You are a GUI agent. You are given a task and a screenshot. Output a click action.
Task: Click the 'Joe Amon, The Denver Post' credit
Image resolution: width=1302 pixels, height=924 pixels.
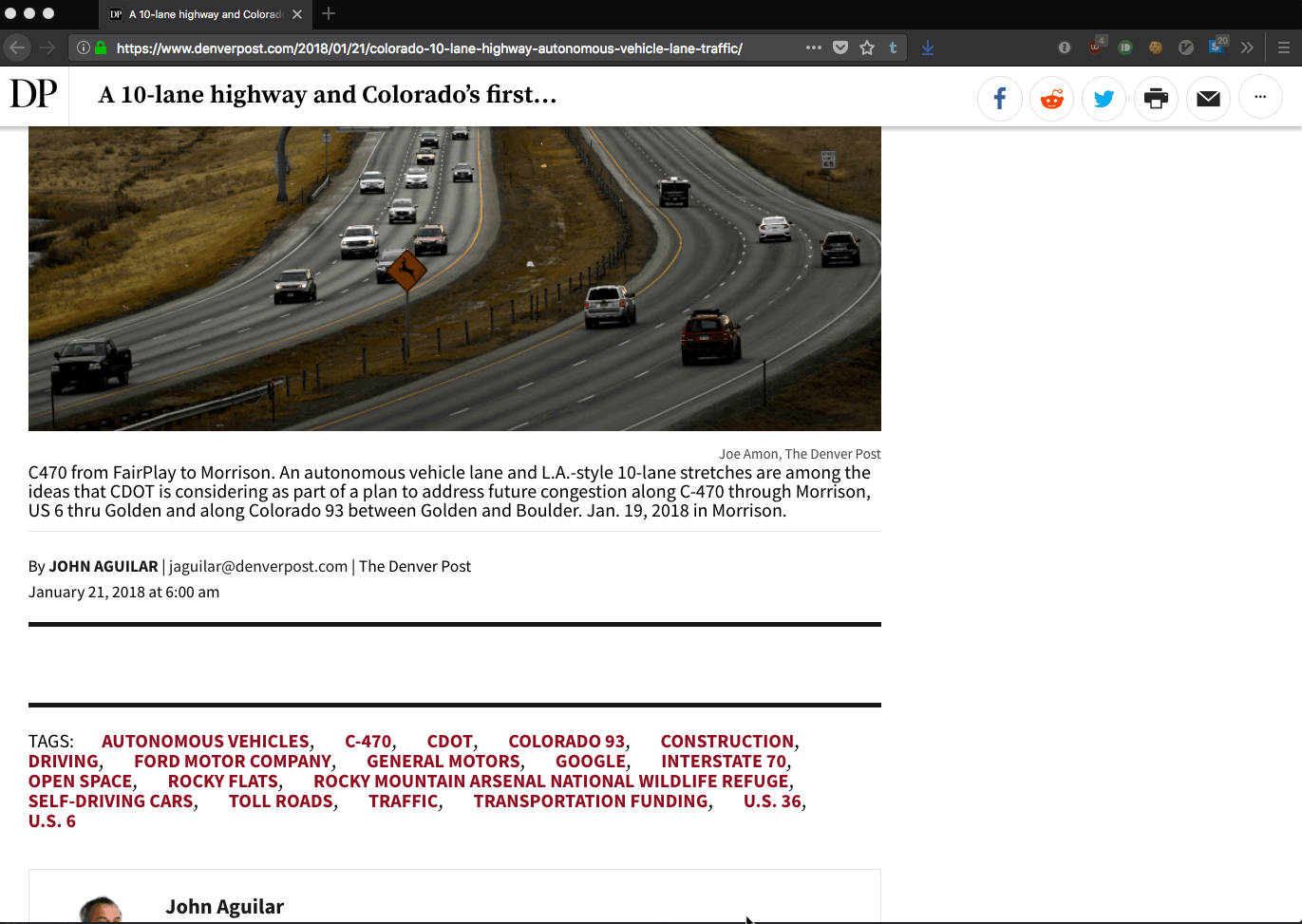[800, 454]
